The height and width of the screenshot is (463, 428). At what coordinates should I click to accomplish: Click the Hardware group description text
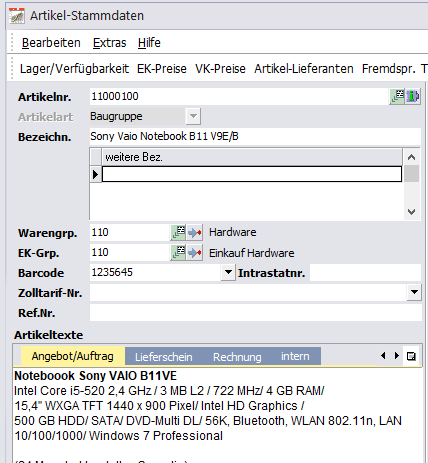[x=233, y=232]
